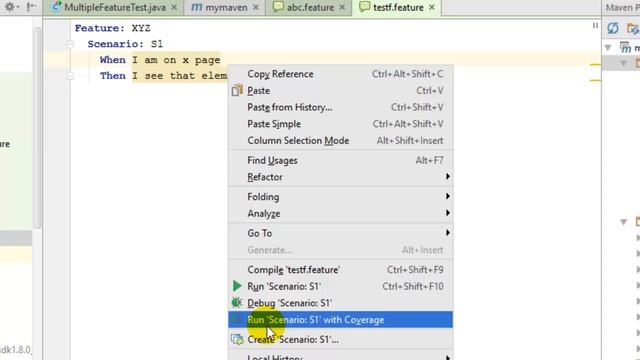Collapse the Scenario S1 fold marker in gutter
Screen dimensions: 640x360
coord(70,44)
